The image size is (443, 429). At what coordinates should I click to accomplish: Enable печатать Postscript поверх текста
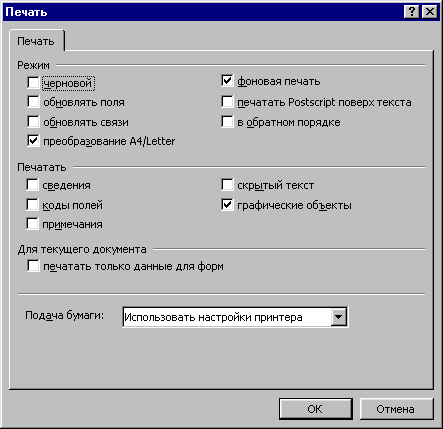pyautogui.click(x=227, y=102)
